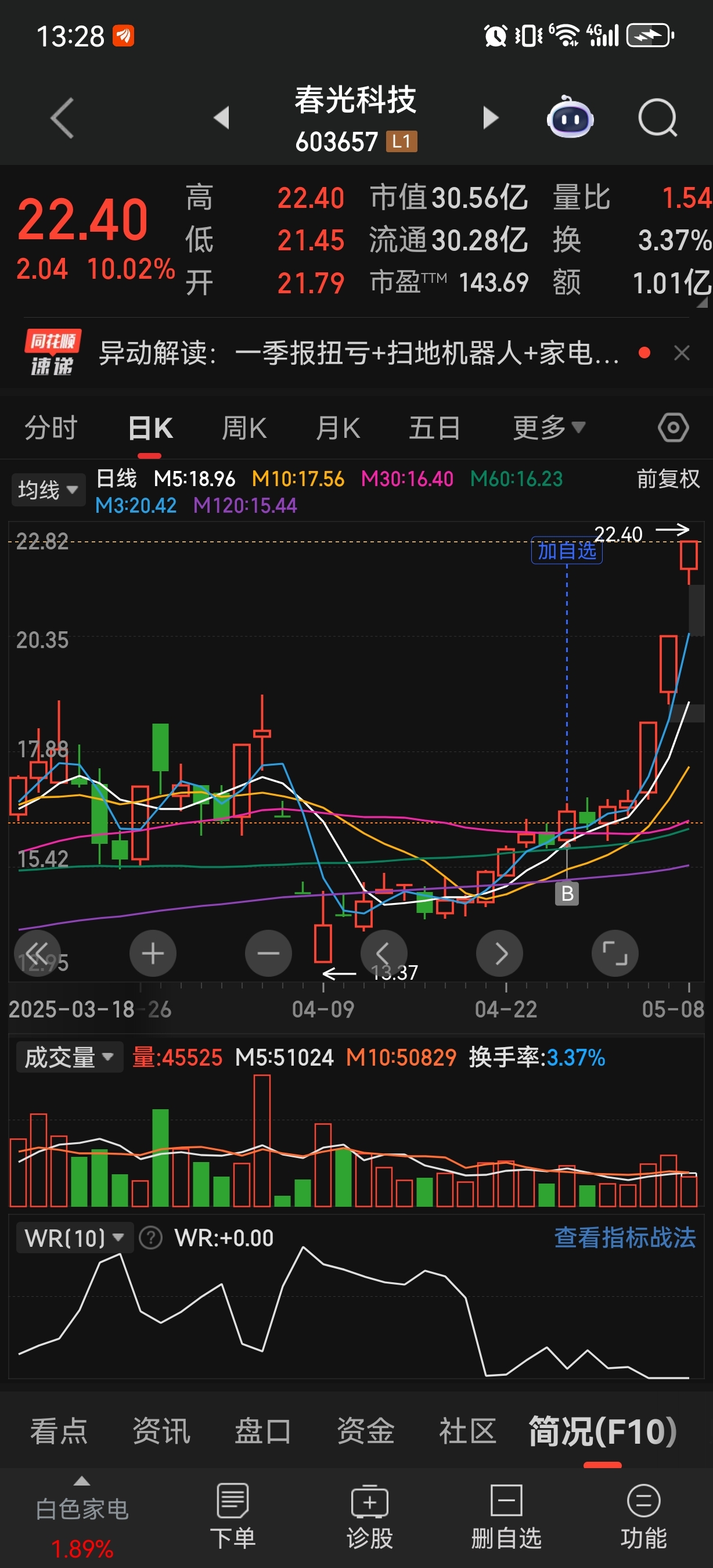Tap the L1 level badge
The image size is (713, 1568).
402,142
